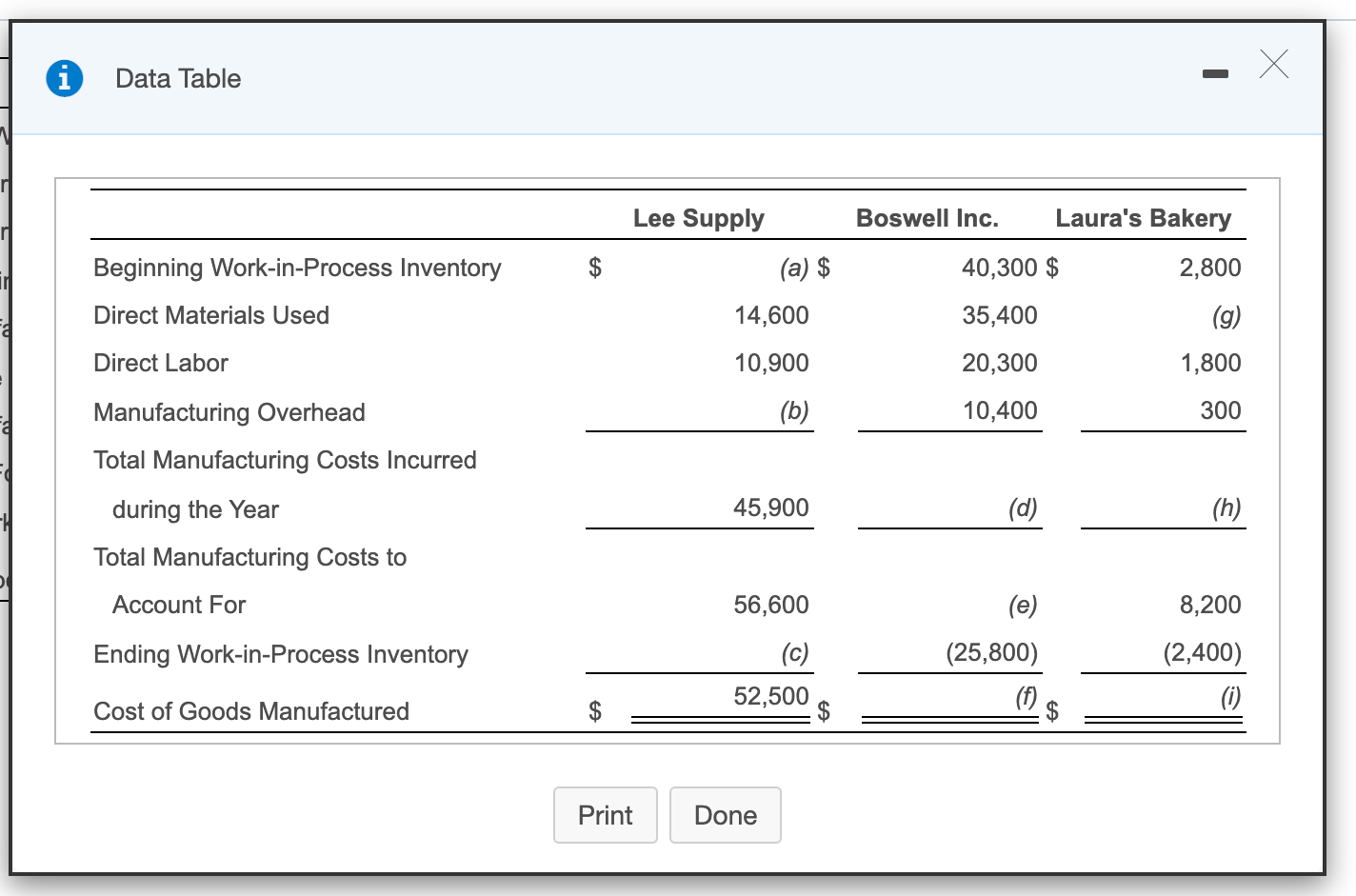
Task: Click the Total Manufacturing Costs Incurred label
Action: [285, 460]
